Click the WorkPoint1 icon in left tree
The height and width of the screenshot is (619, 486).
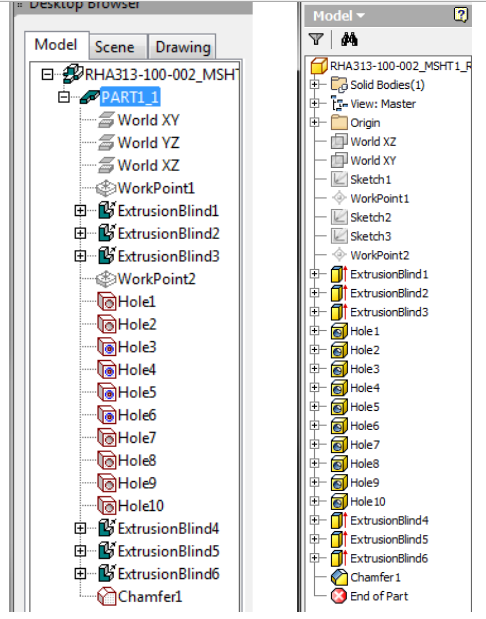tap(106, 188)
